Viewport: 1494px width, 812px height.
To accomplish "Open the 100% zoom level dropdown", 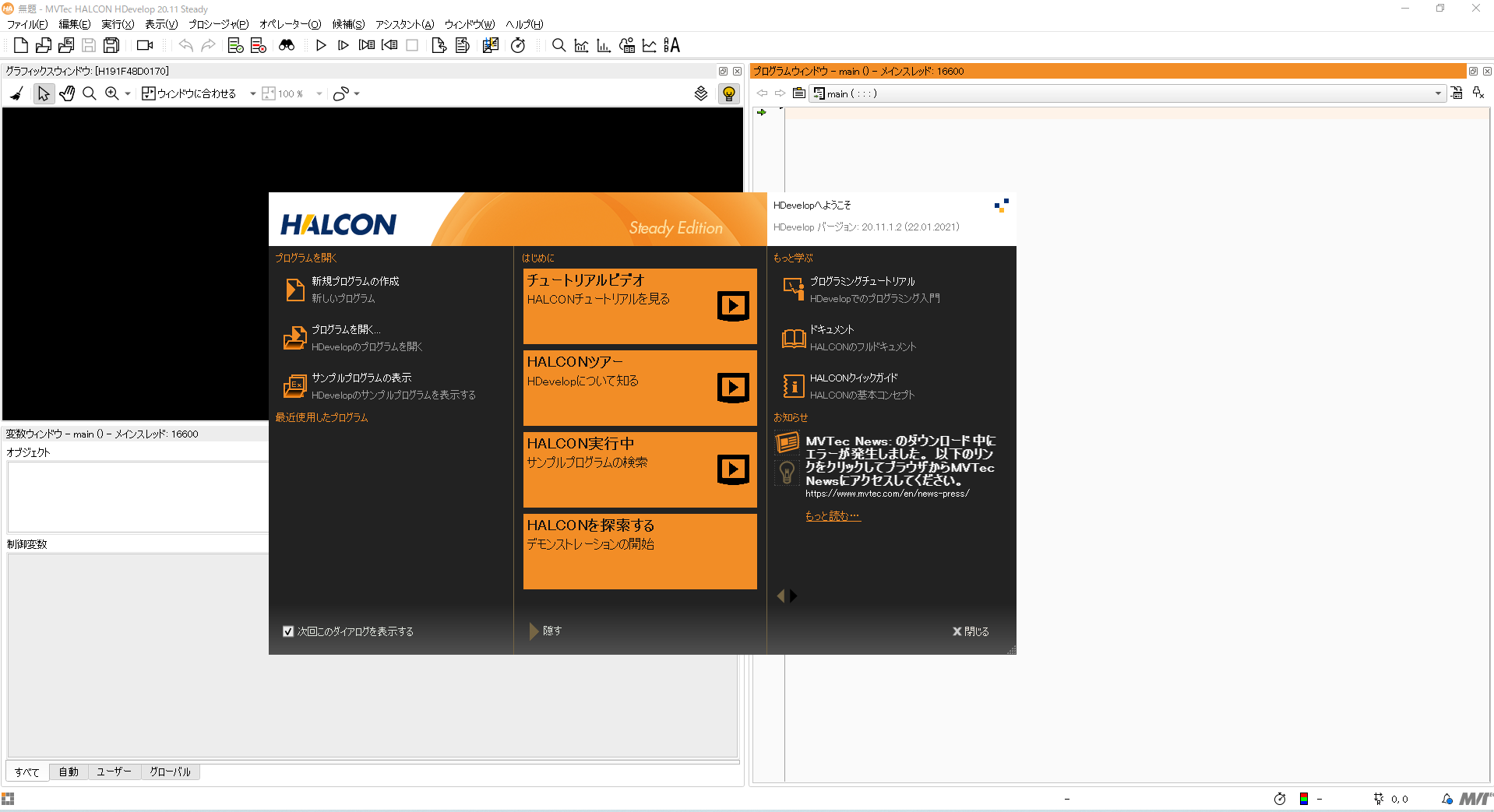I will [319, 93].
